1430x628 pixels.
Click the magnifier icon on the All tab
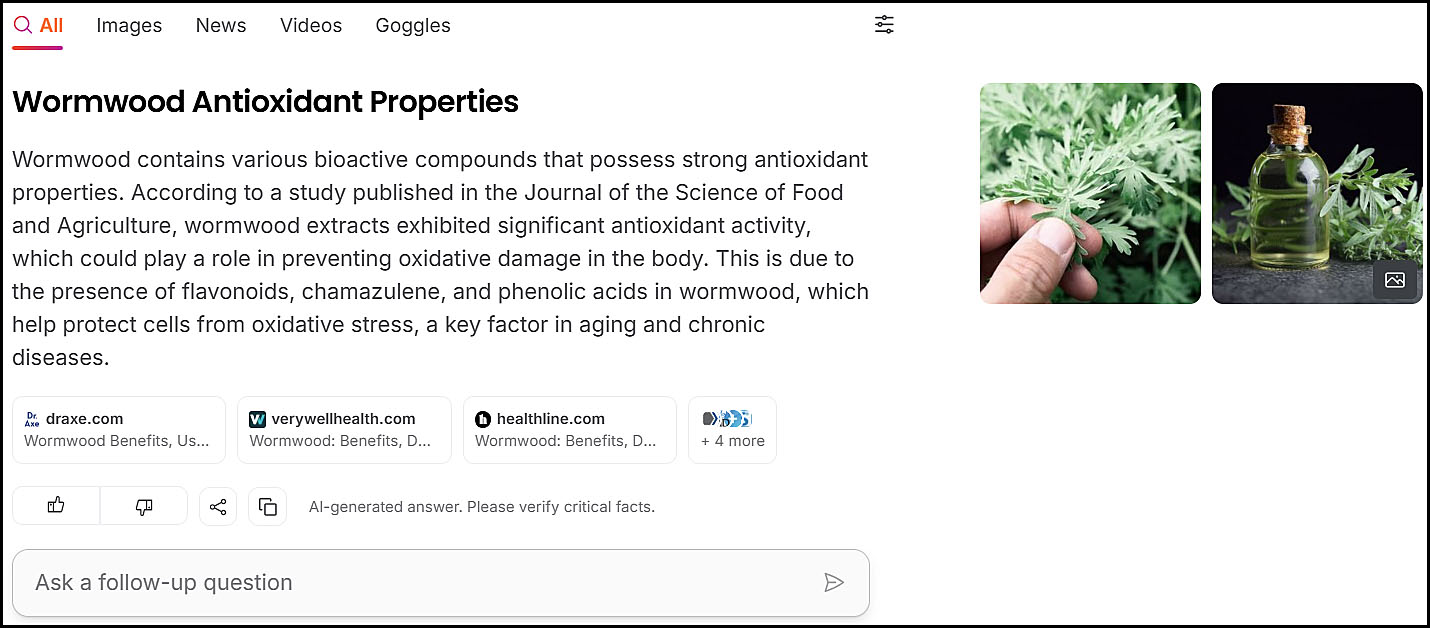tap(23, 25)
